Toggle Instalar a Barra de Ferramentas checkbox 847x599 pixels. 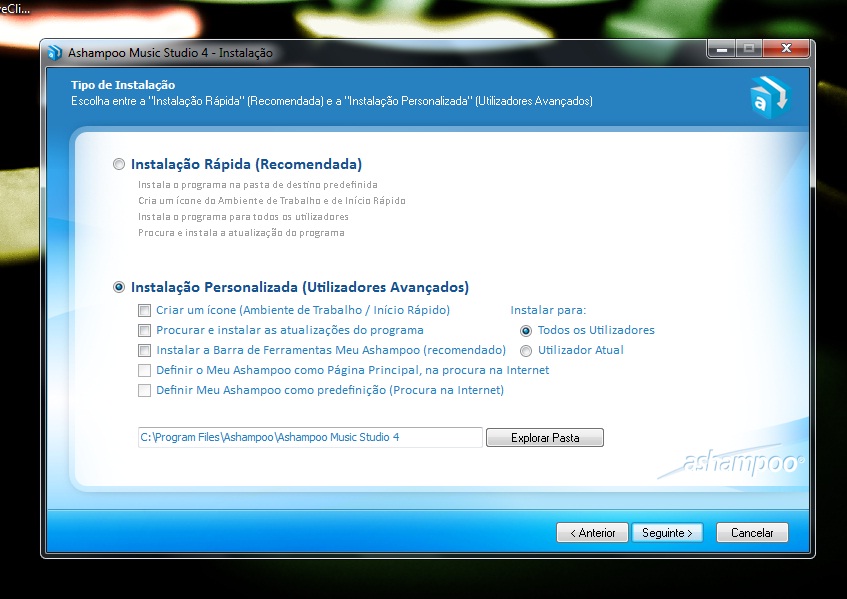point(144,351)
